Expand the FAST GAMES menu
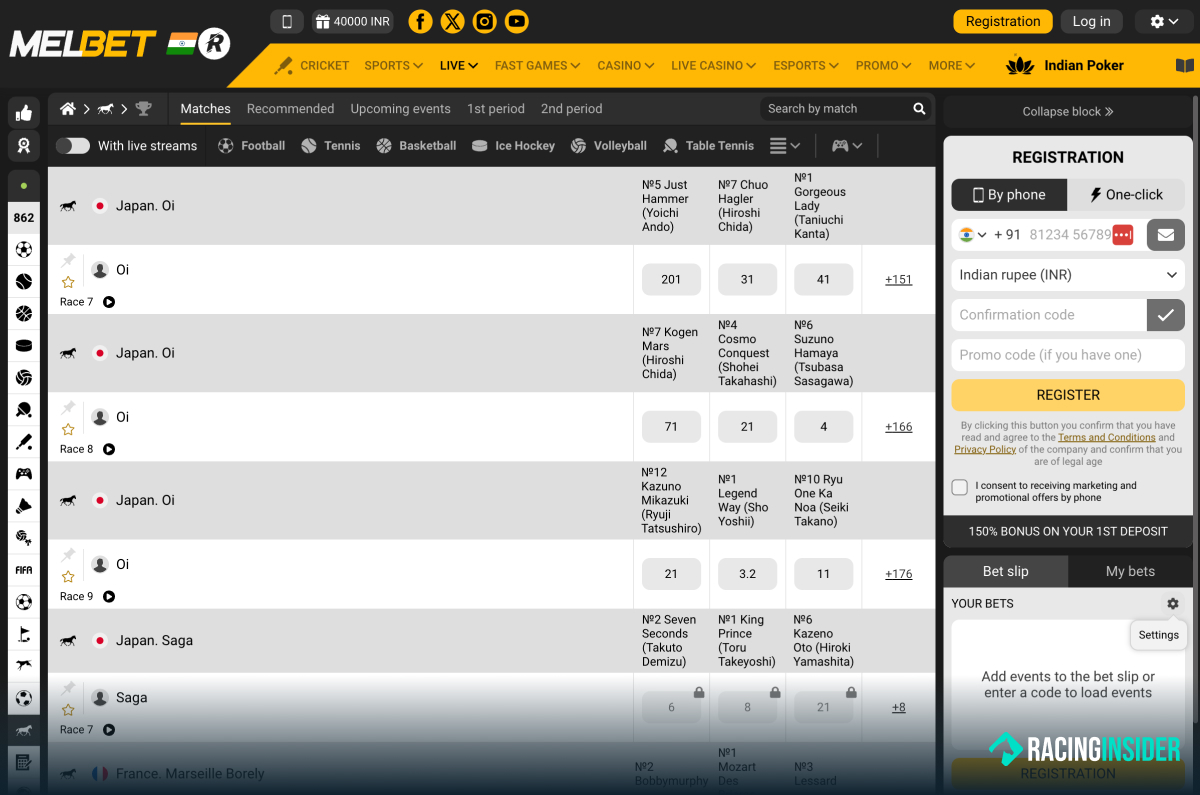 pos(537,65)
